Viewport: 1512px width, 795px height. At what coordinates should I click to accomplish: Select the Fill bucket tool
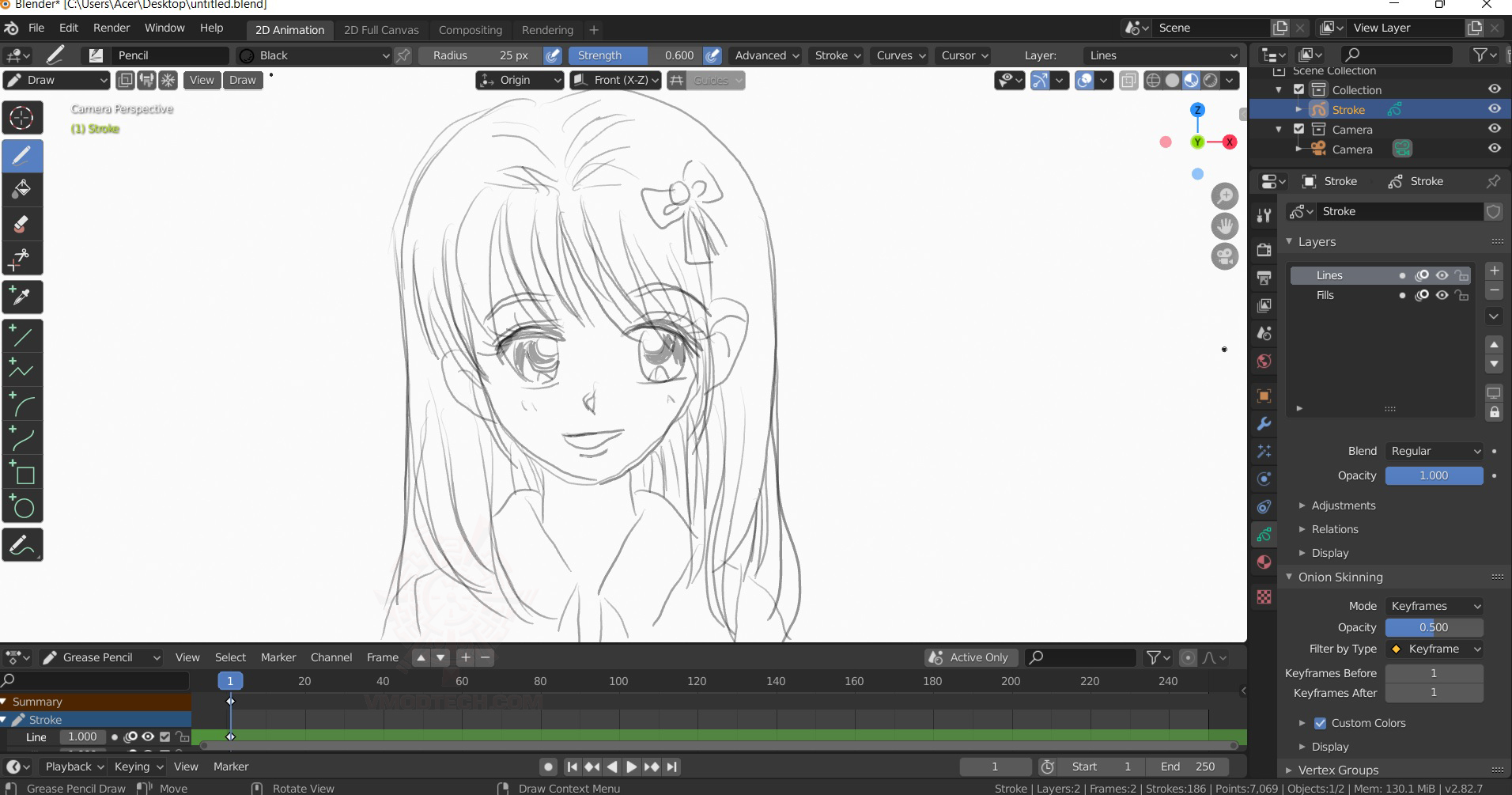coord(22,189)
